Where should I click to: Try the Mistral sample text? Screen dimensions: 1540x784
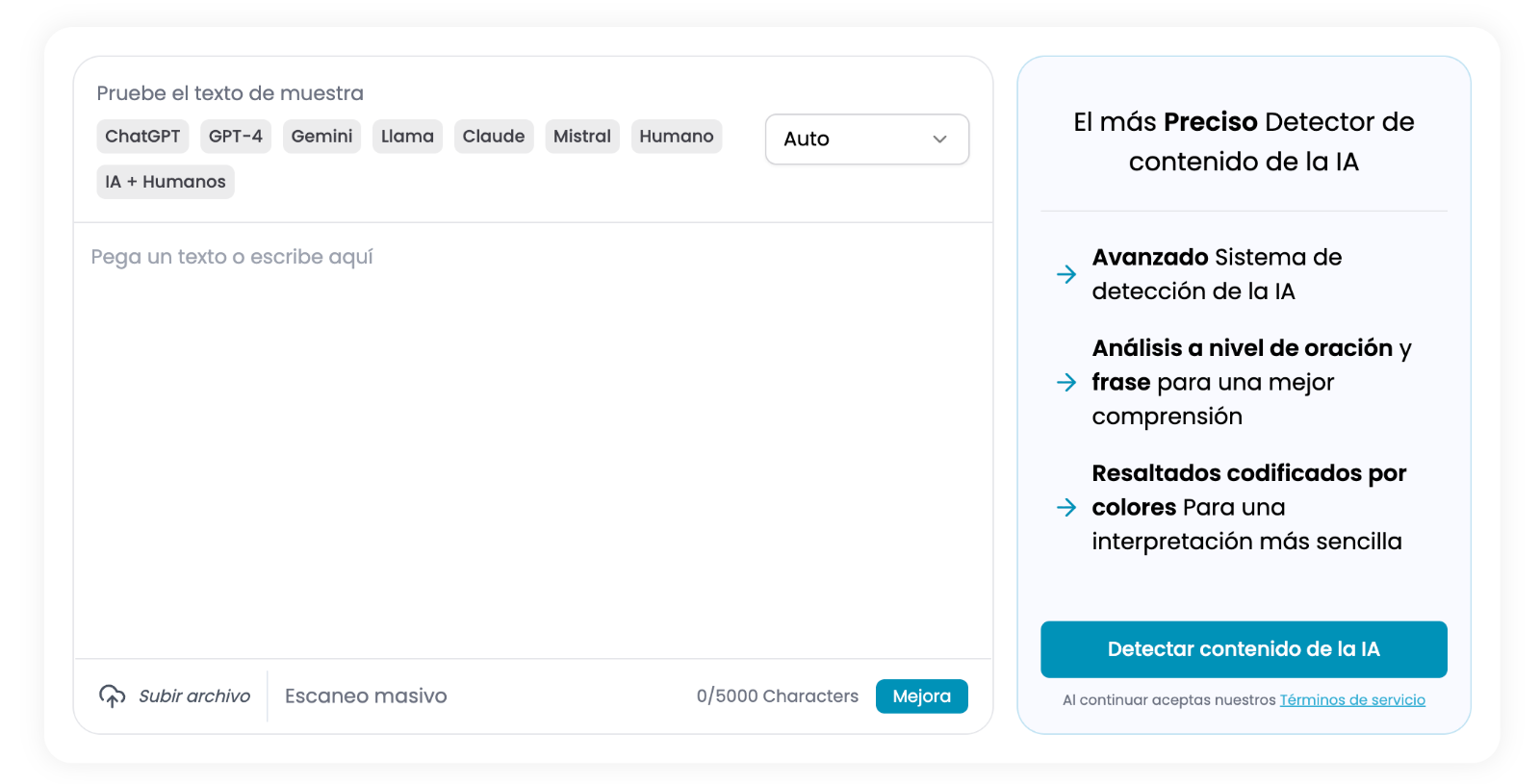click(582, 137)
